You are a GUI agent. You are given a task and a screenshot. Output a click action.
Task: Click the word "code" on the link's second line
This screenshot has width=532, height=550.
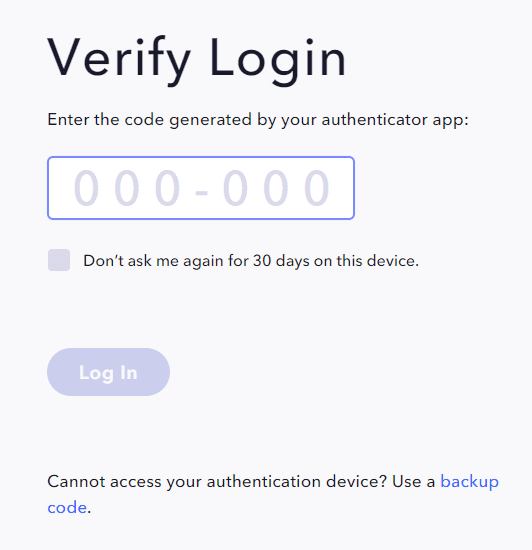[67, 508]
